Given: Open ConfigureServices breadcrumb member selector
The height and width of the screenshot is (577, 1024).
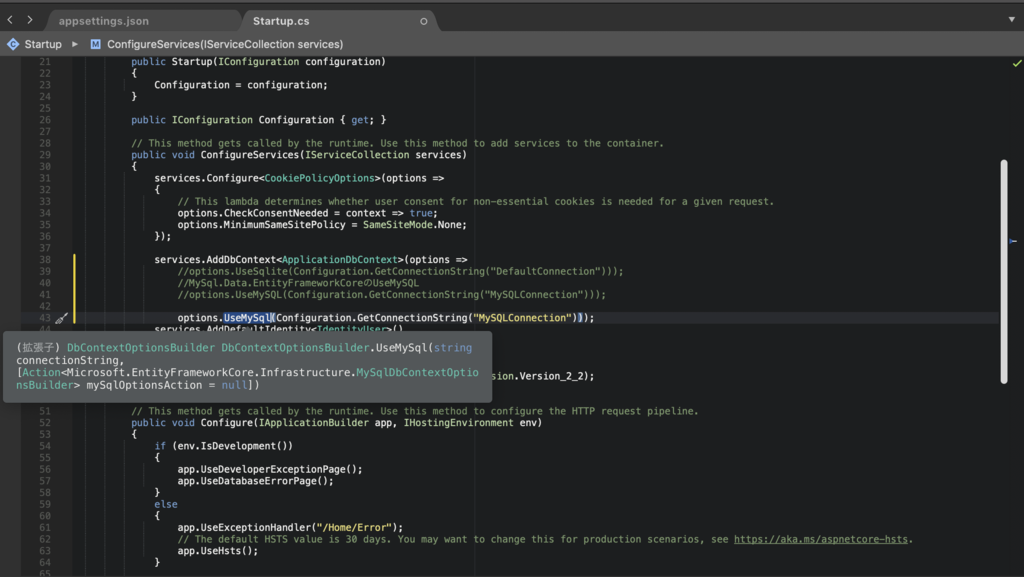Looking at the screenshot, I should pos(225,44).
